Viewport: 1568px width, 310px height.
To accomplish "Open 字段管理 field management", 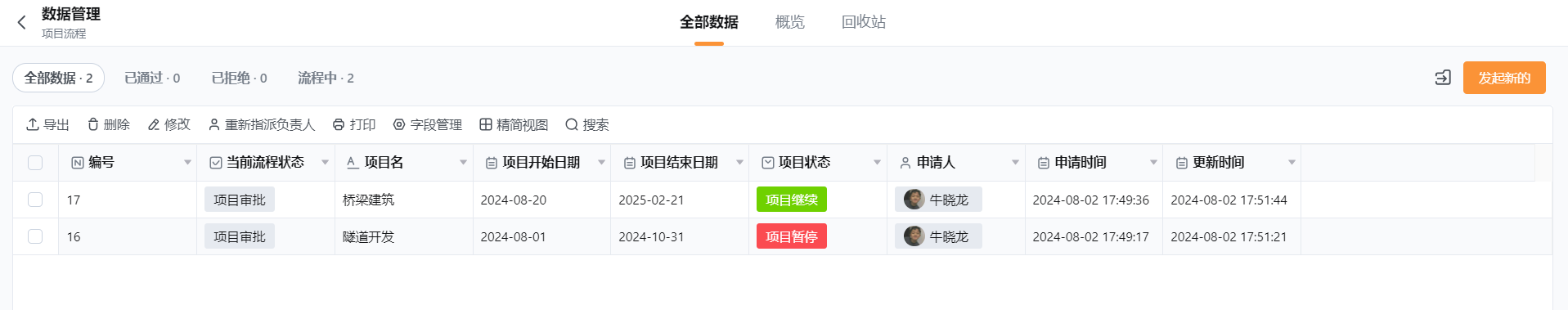I will [x=428, y=124].
